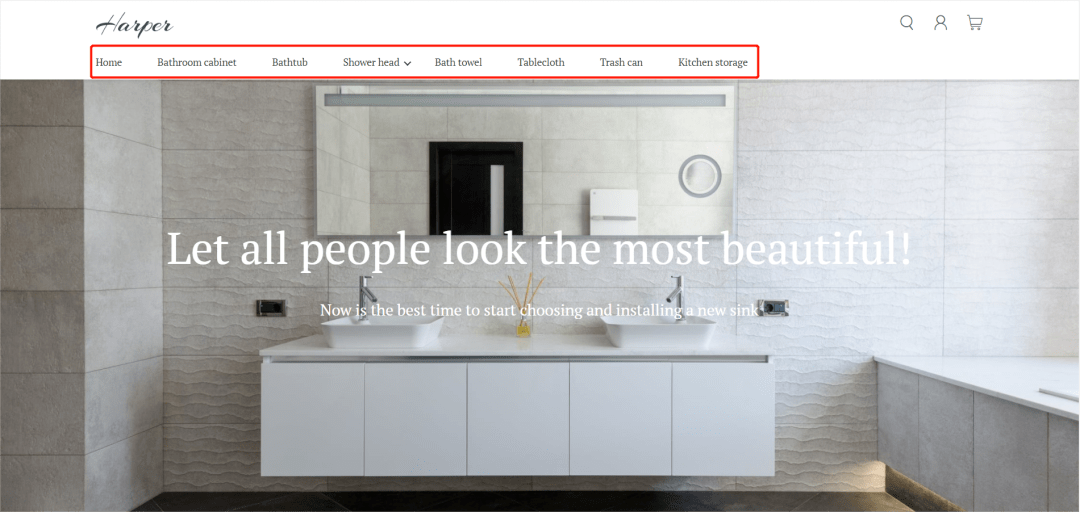Open the Bathroom cabinet category
The height and width of the screenshot is (512, 1080).
[x=196, y=62]
